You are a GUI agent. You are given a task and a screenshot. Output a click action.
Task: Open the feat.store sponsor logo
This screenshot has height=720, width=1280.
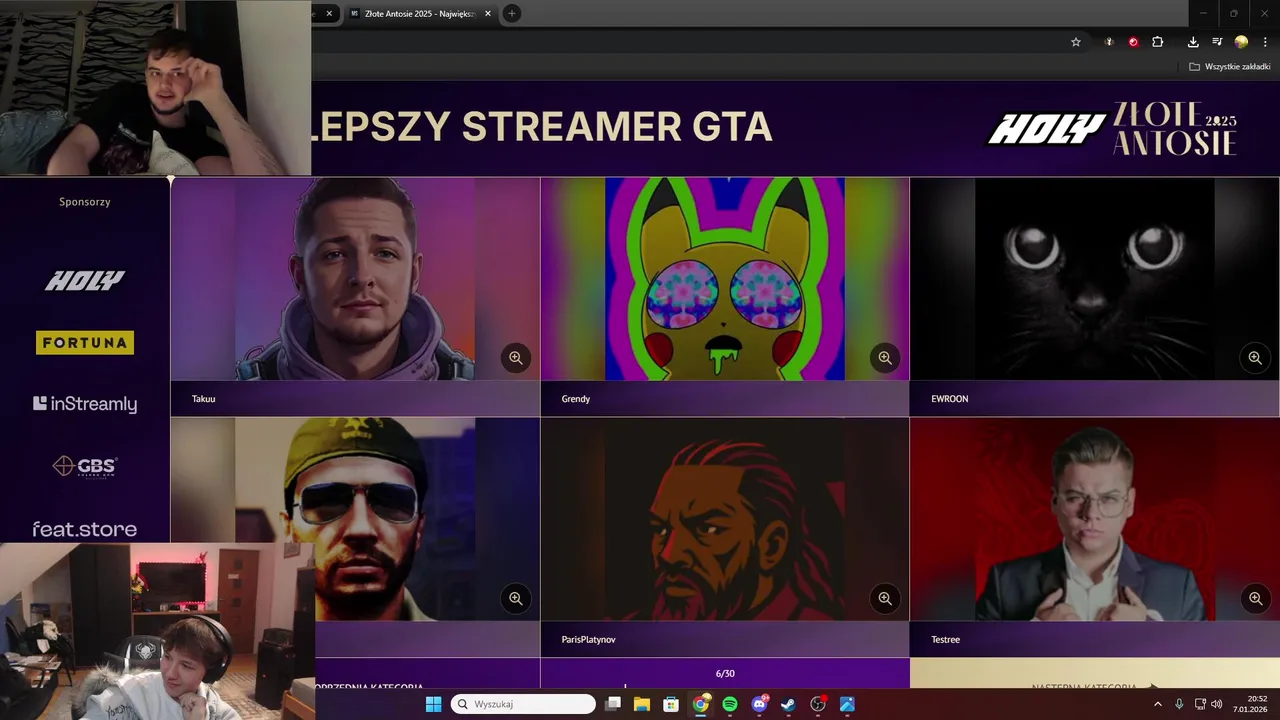(x=85, y=529)
